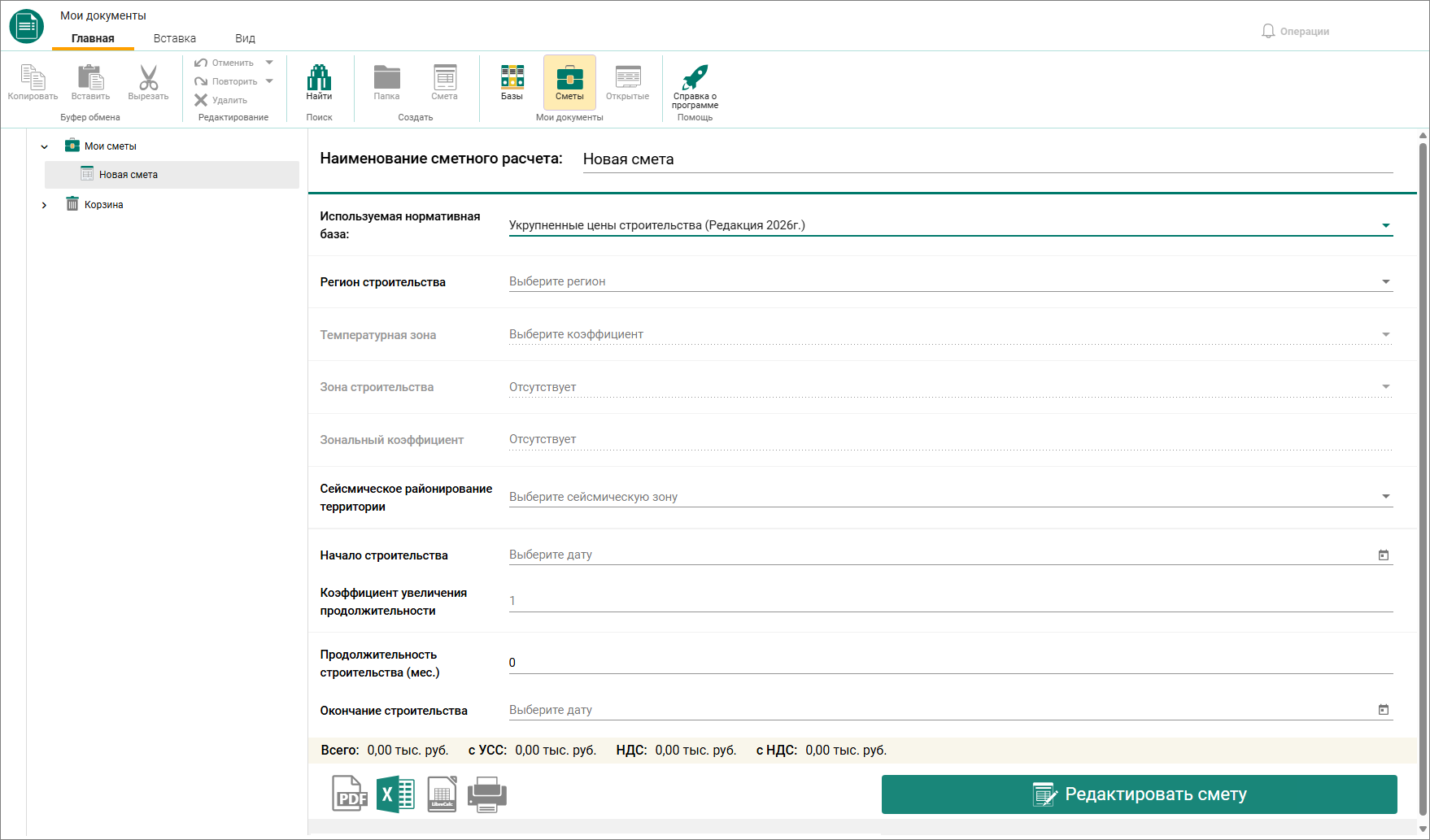Click the Редактировать смету button
Image resolution: width=1430 pixels, height=840 pixels.
coord(1140,794)
